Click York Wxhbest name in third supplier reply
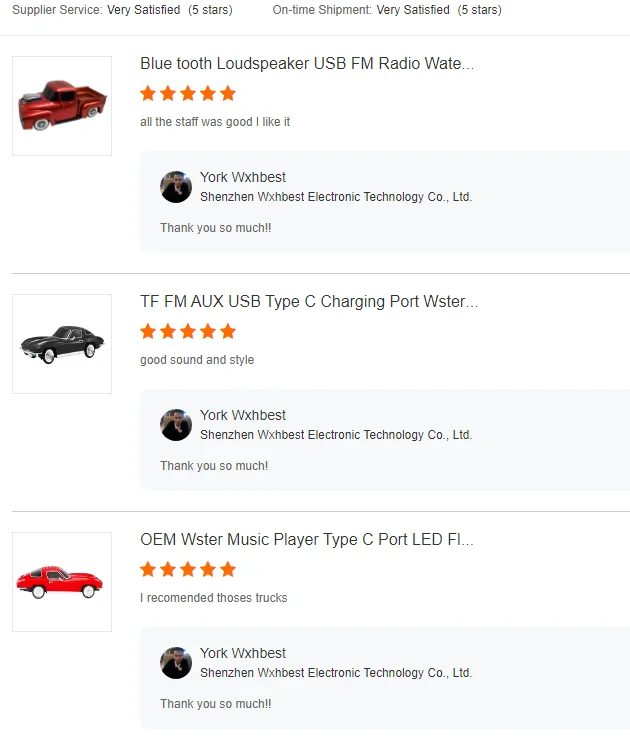The image size is (630, 743). pos(243,653)
